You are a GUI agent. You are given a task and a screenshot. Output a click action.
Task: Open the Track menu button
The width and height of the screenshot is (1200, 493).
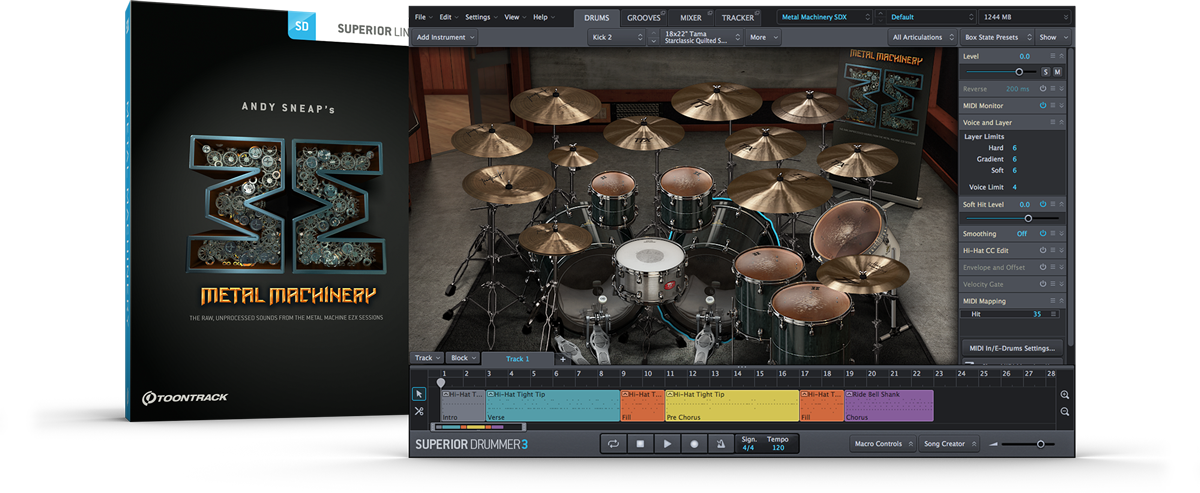427,358
